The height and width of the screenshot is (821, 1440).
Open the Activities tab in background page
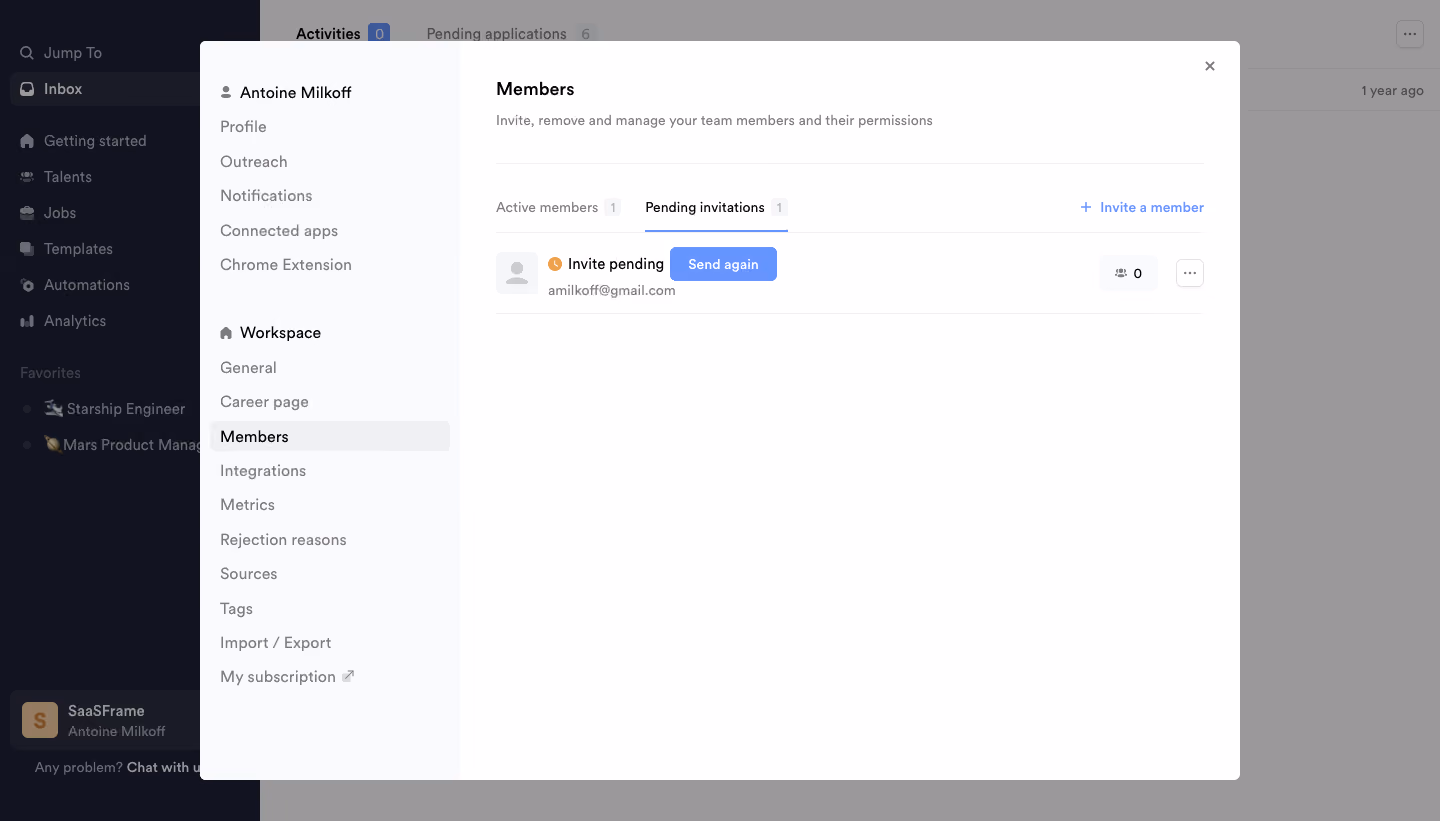click(x=343, y=34)
